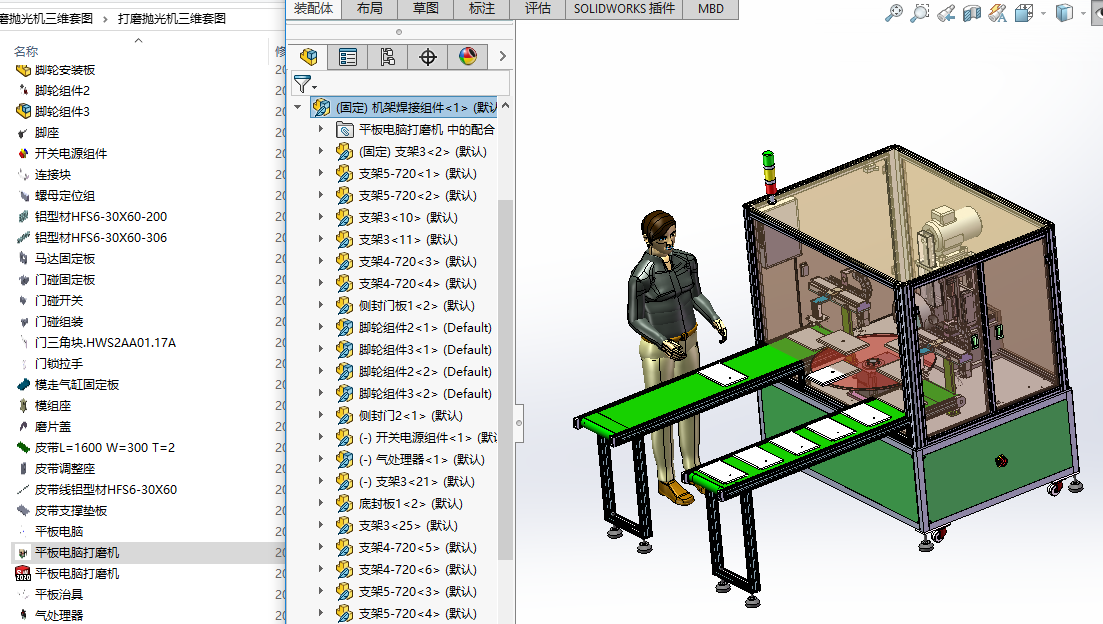Open the MBD ribbon tab
This screenshot has height=624, width=1103.
(x=710, y=8)
